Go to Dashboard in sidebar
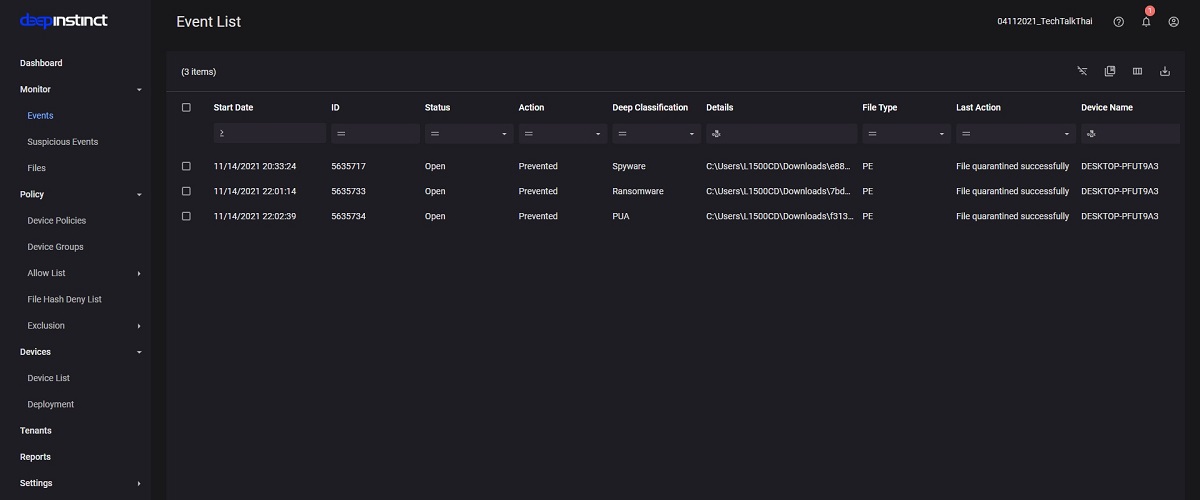The image size is (1200, 500). tap(41, 63)
